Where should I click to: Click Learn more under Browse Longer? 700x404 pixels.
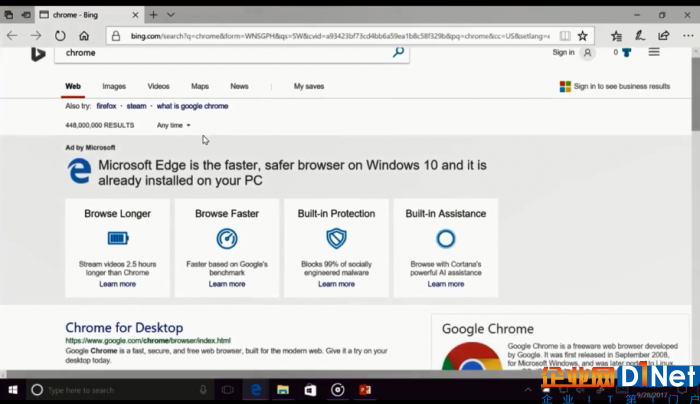pyautogui.click(x=117, y=284)
